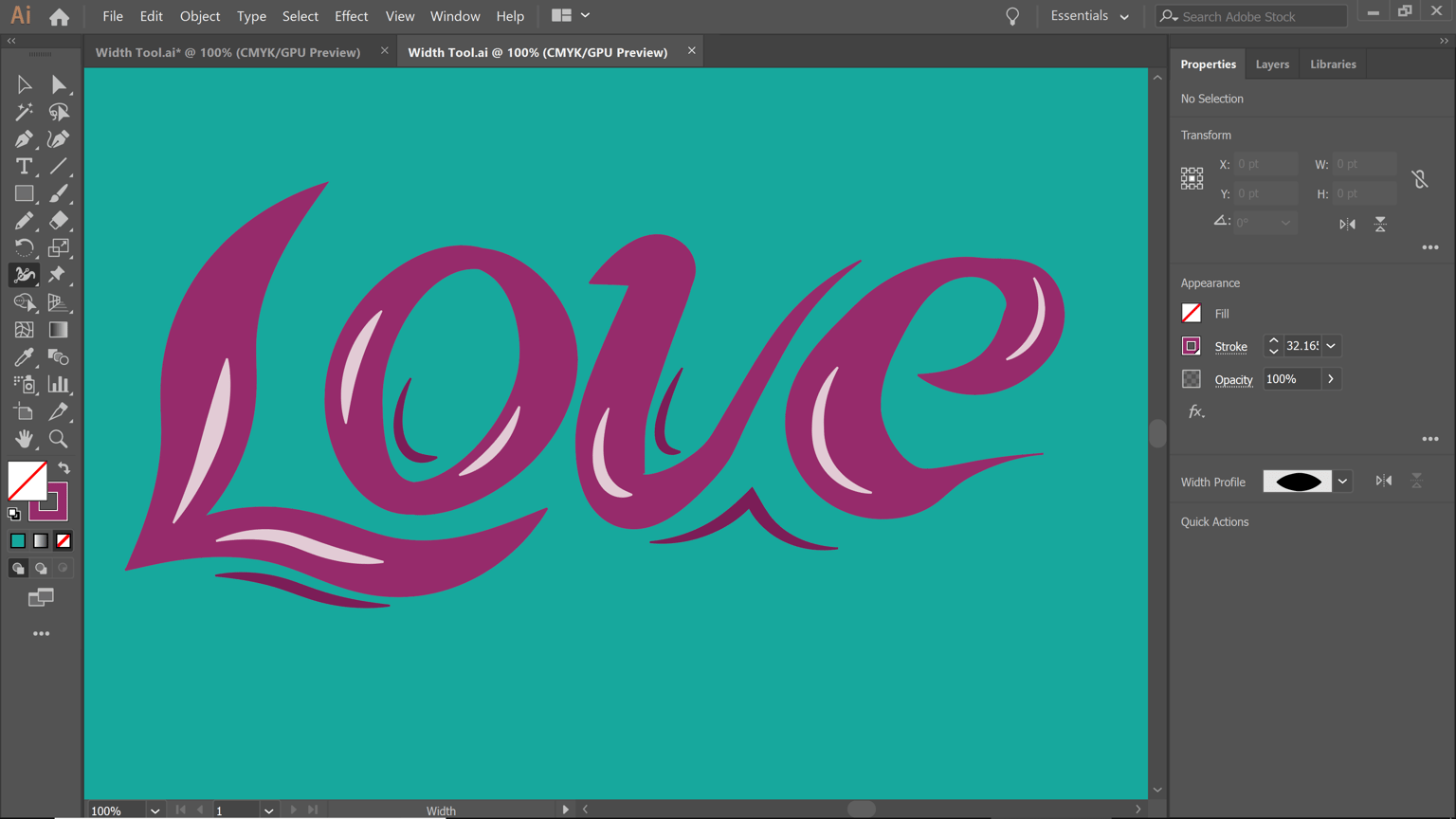The width and height of the screenshot is (1456, 819).
Task: Select the Scale tool
Action: [59, 248]
